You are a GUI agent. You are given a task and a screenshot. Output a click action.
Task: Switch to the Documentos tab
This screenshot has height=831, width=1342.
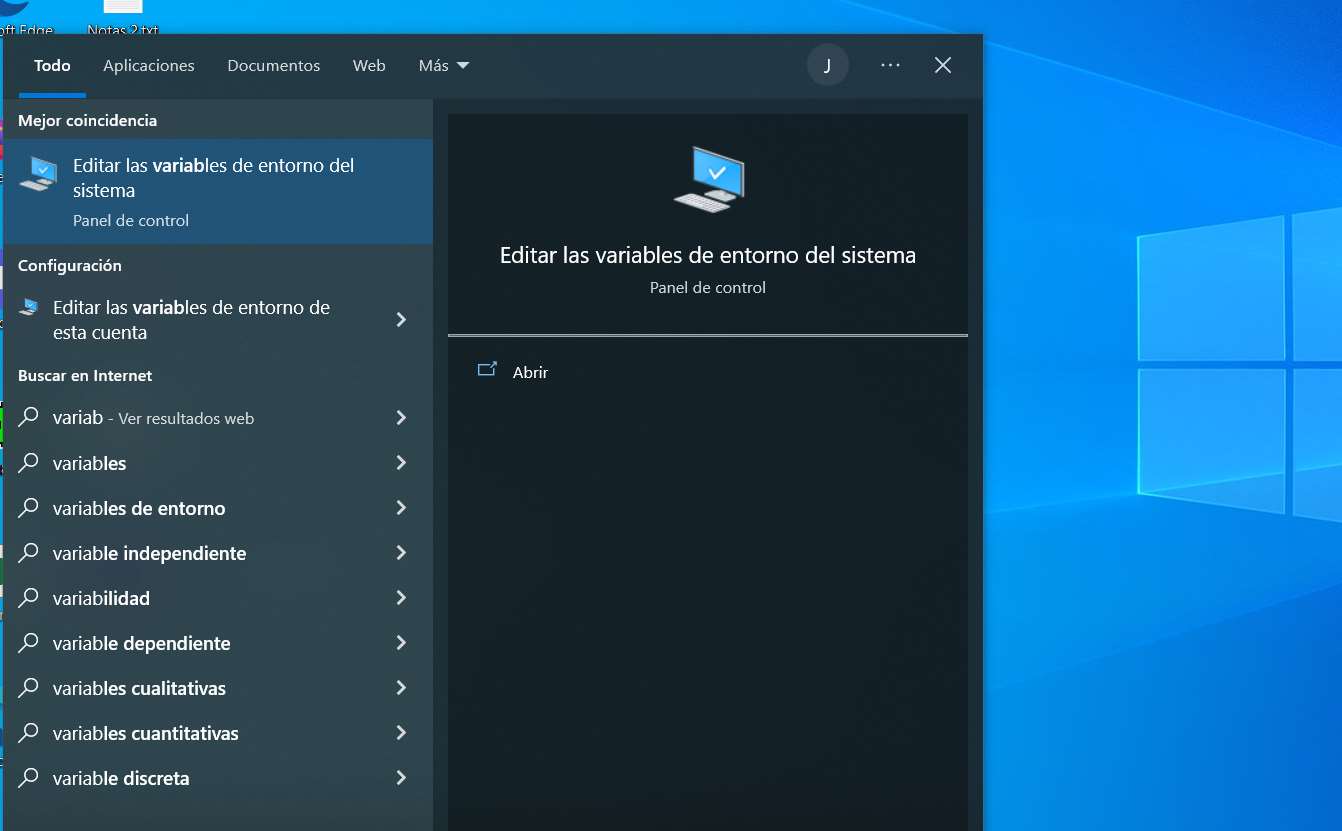coord(273,65)
